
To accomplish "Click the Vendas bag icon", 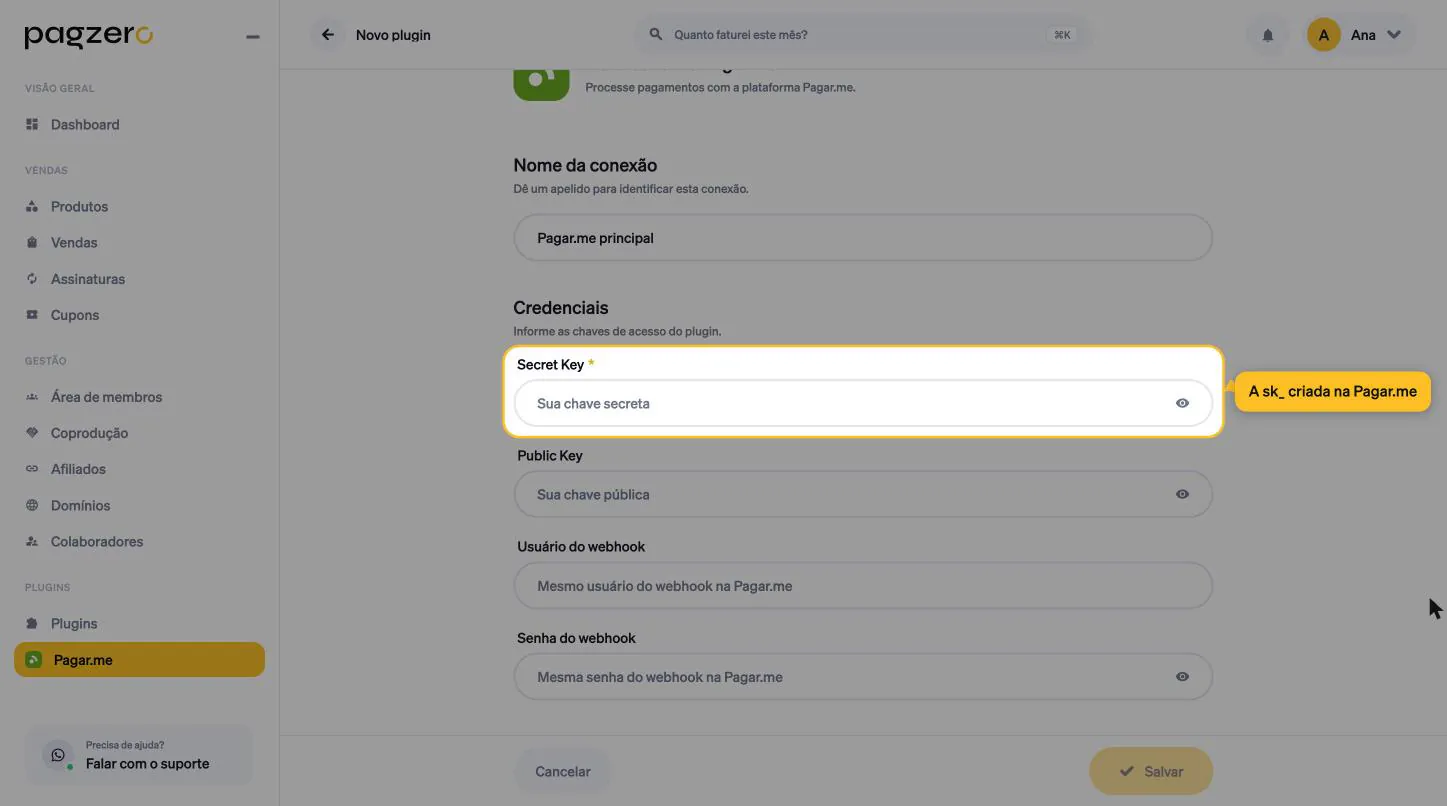I will tap(32, 242).
